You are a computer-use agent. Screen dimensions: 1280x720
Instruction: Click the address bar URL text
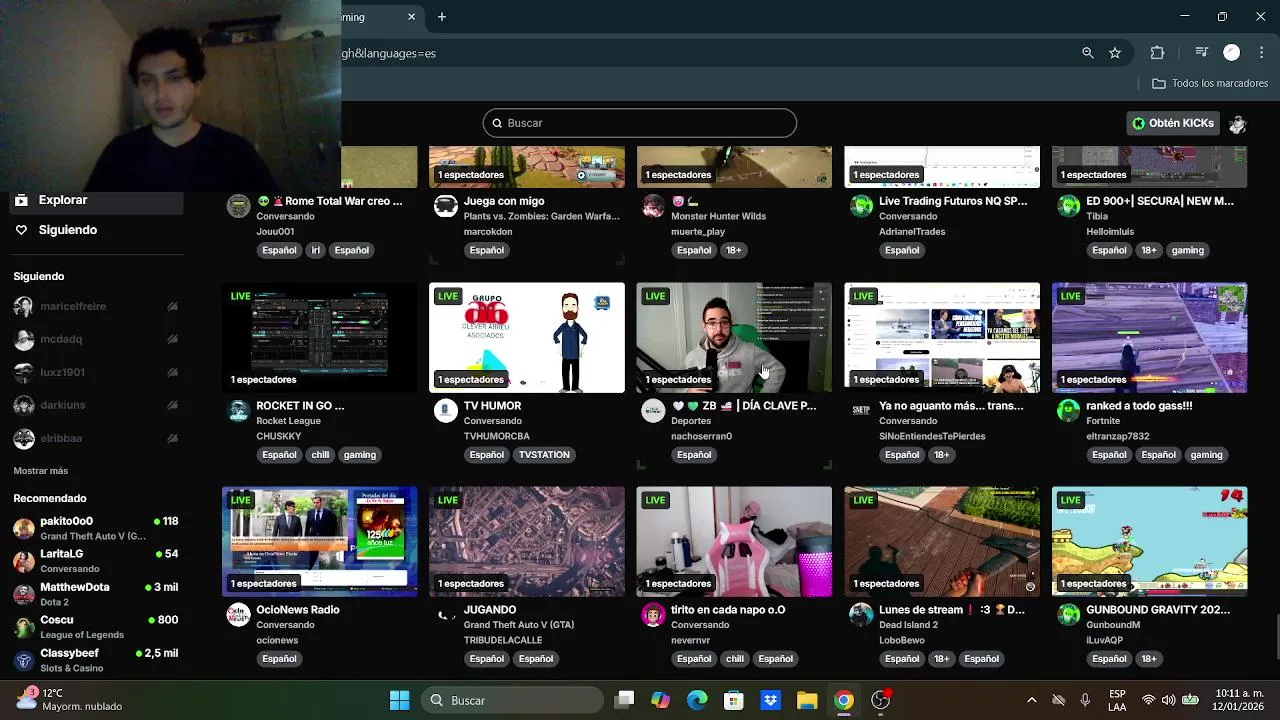(389, 53)
